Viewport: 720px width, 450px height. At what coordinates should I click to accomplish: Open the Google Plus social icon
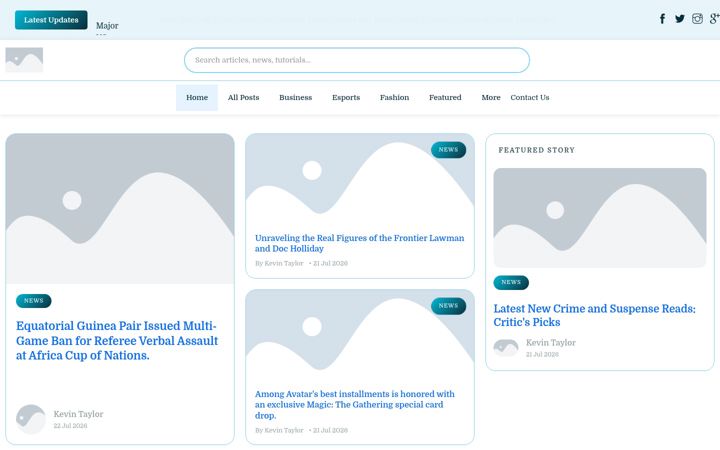(x=714, y=19)
